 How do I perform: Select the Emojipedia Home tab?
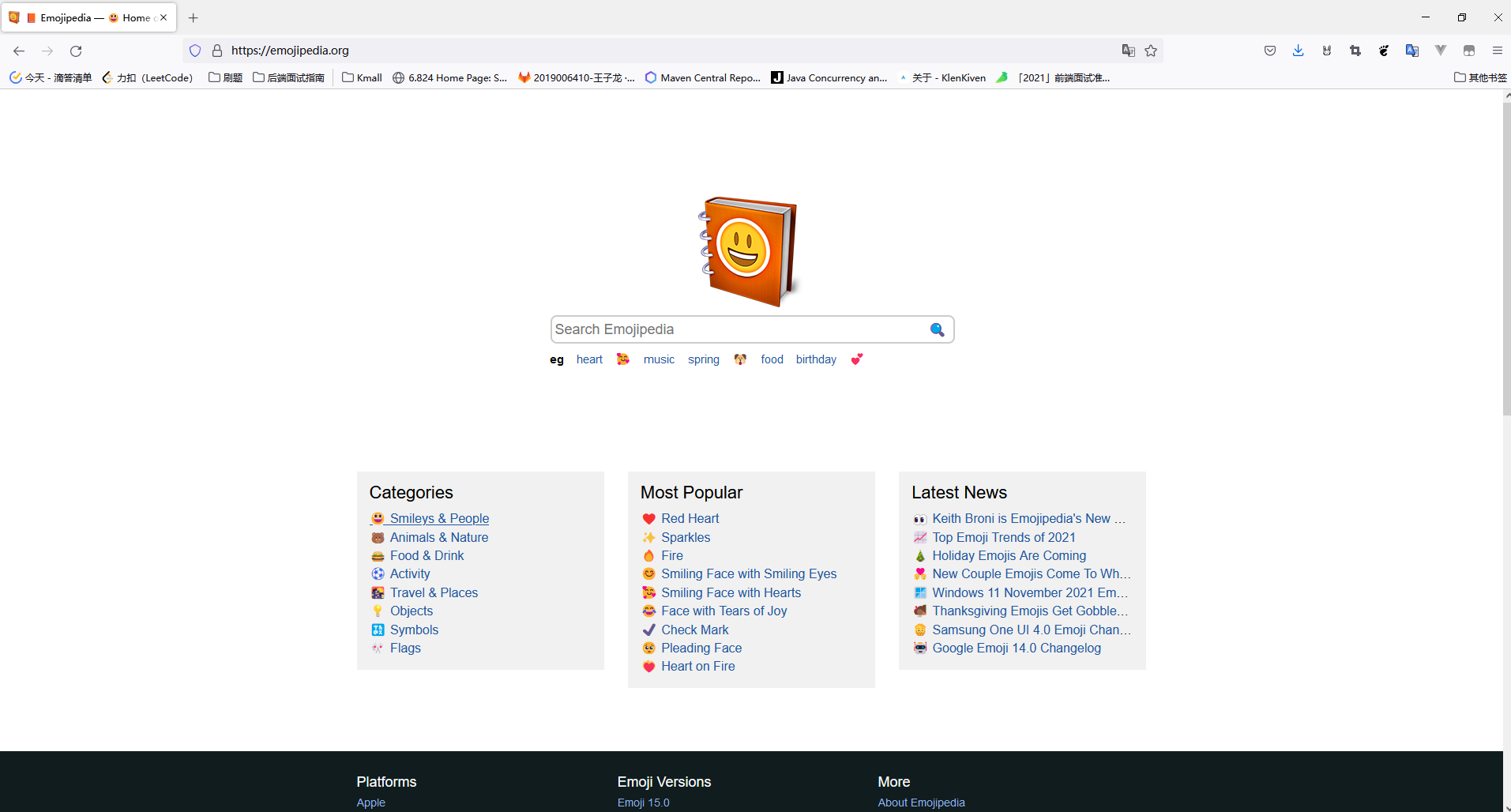[x=89, y=17]
